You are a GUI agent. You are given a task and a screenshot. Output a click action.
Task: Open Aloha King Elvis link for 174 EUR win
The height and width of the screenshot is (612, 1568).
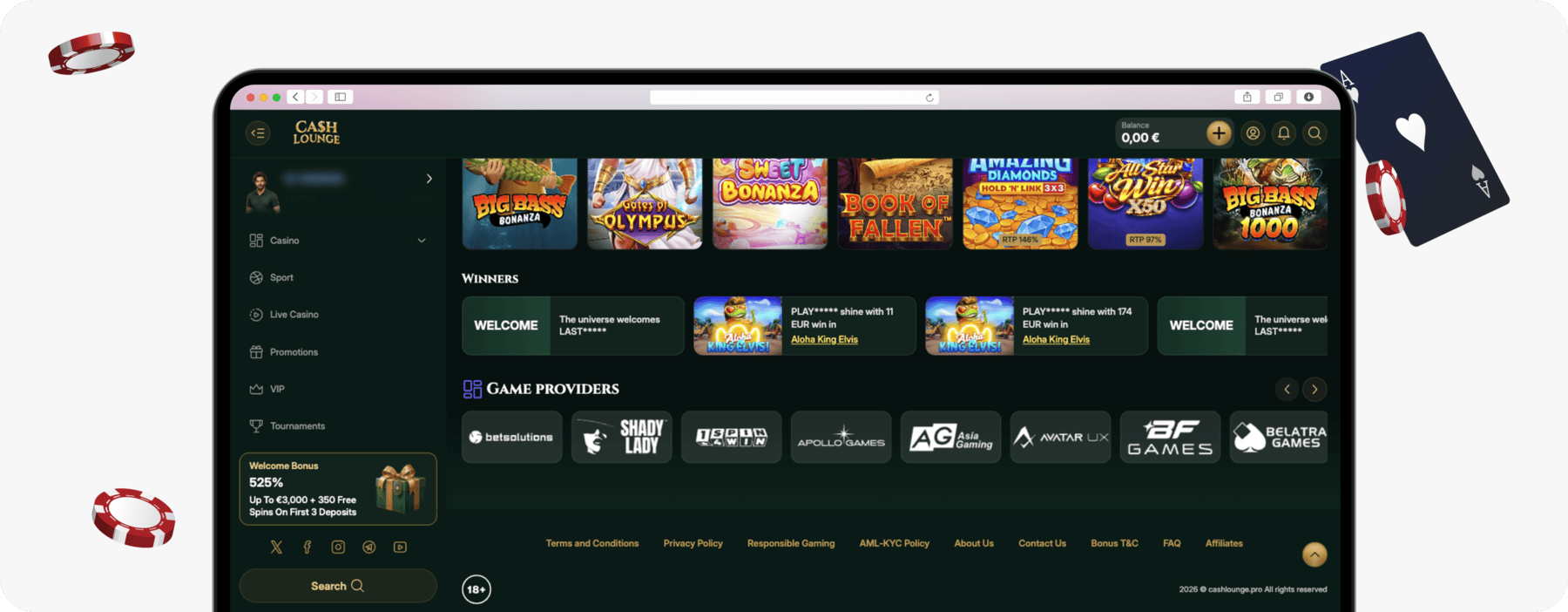click(x=1056, y=340)
